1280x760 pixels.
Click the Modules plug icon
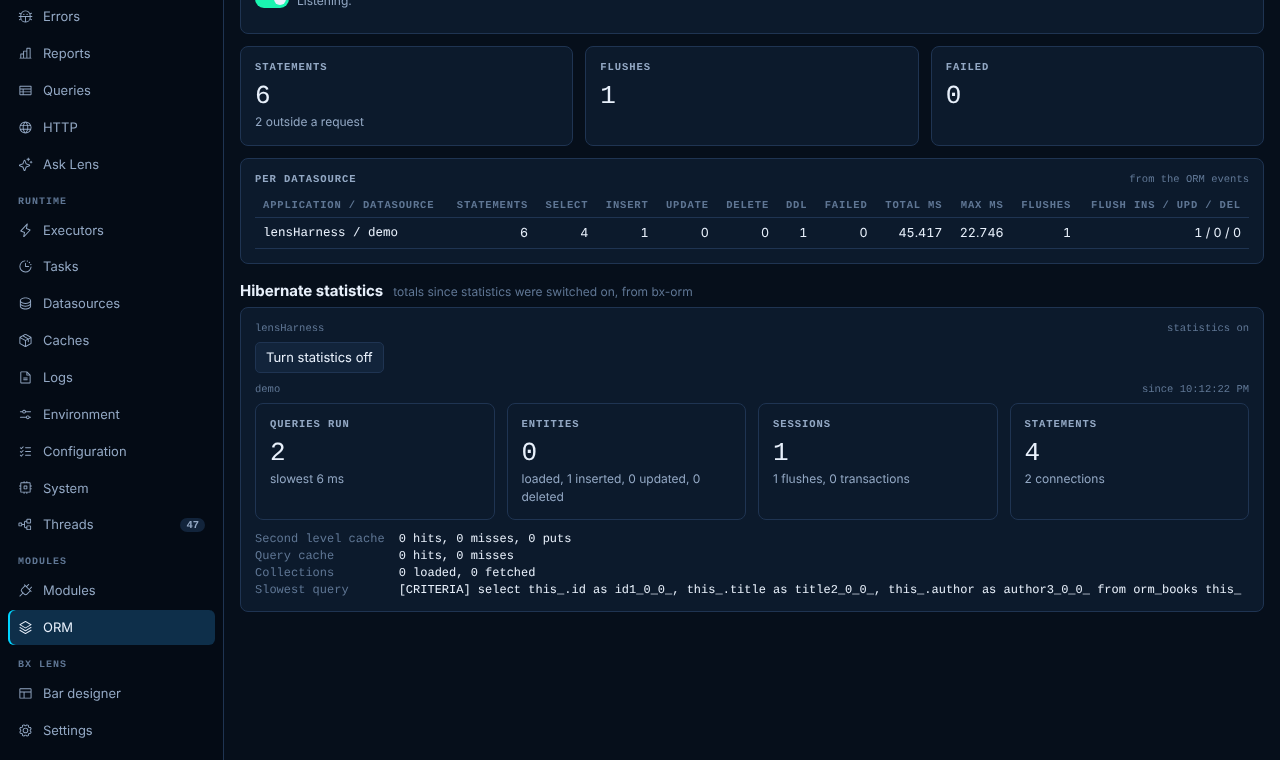(25, 591)
